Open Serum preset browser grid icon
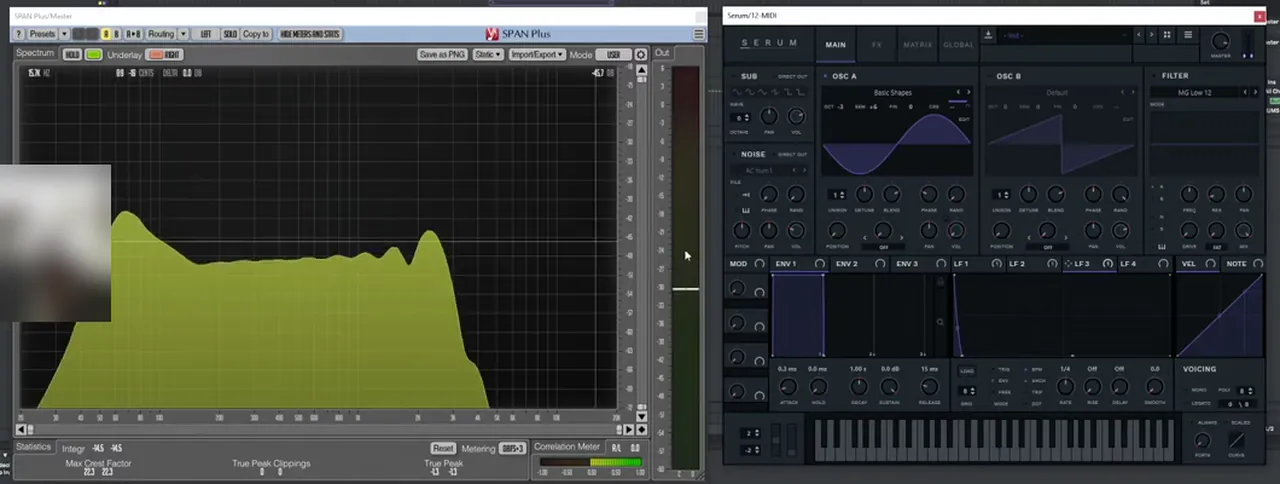 point(1167,34)
